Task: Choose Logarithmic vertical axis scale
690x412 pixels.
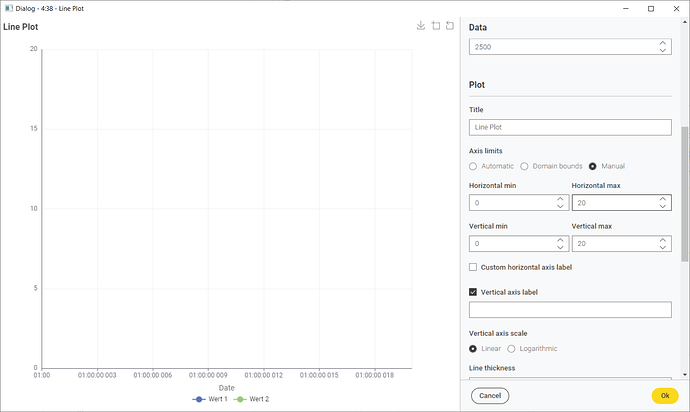Action: [512, 348]
